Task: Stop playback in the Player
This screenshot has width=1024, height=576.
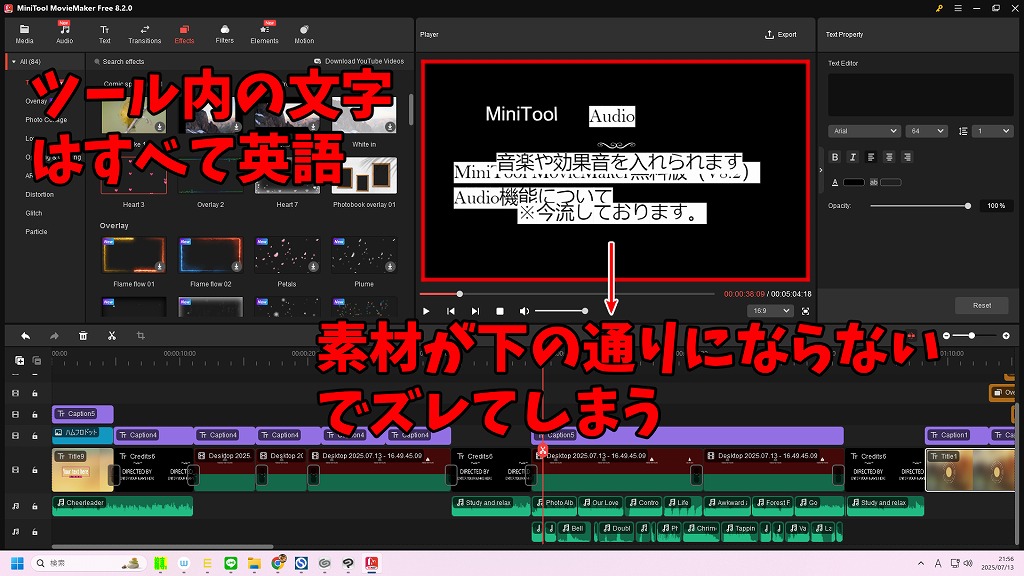Action: (x=500, y=312)
